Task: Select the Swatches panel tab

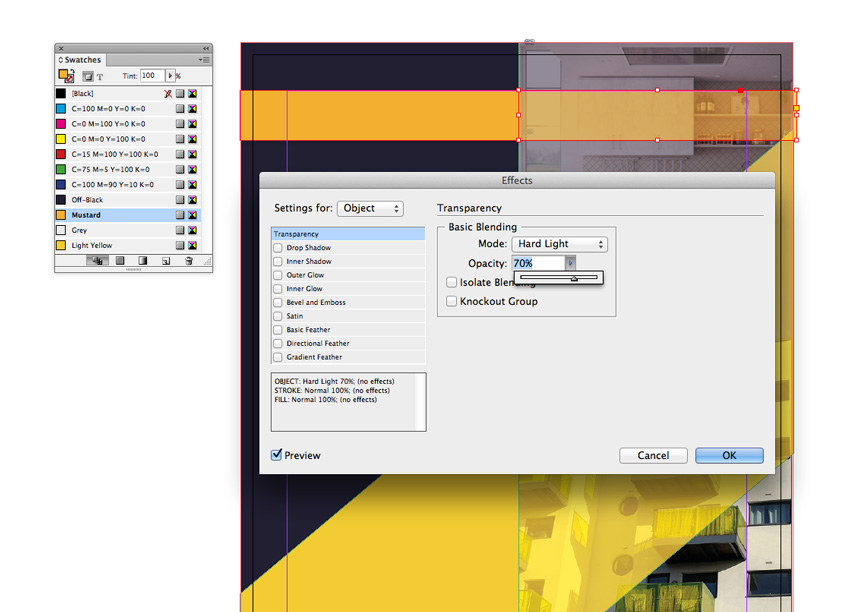Action: tap(82, 60)
